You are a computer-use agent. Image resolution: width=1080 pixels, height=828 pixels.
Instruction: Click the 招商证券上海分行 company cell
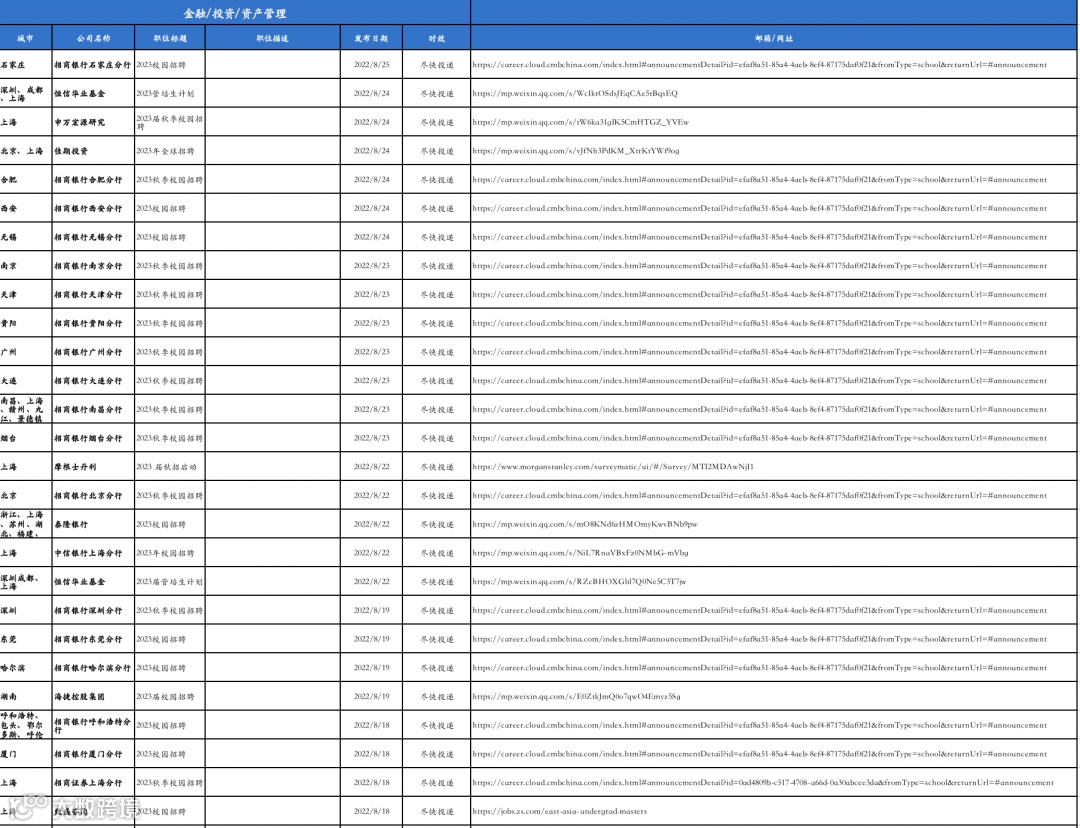93,783
